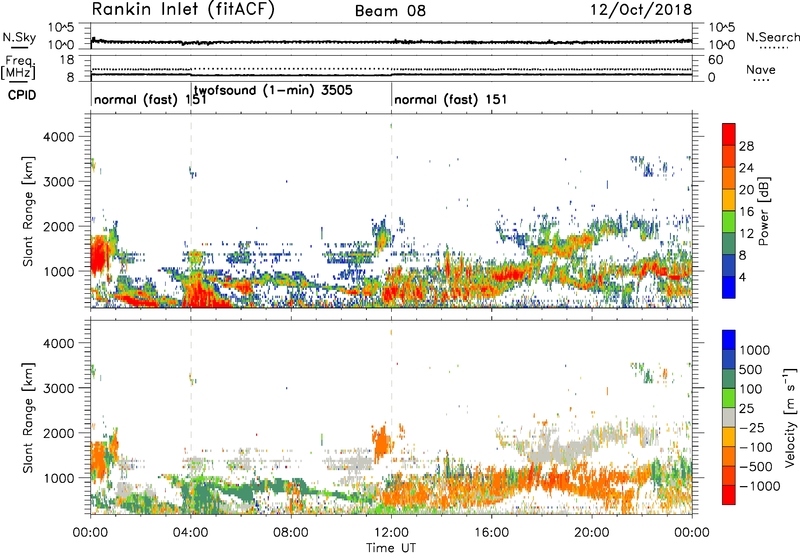Select the first 'normal (fast) 151' label at 00:00

150,99
